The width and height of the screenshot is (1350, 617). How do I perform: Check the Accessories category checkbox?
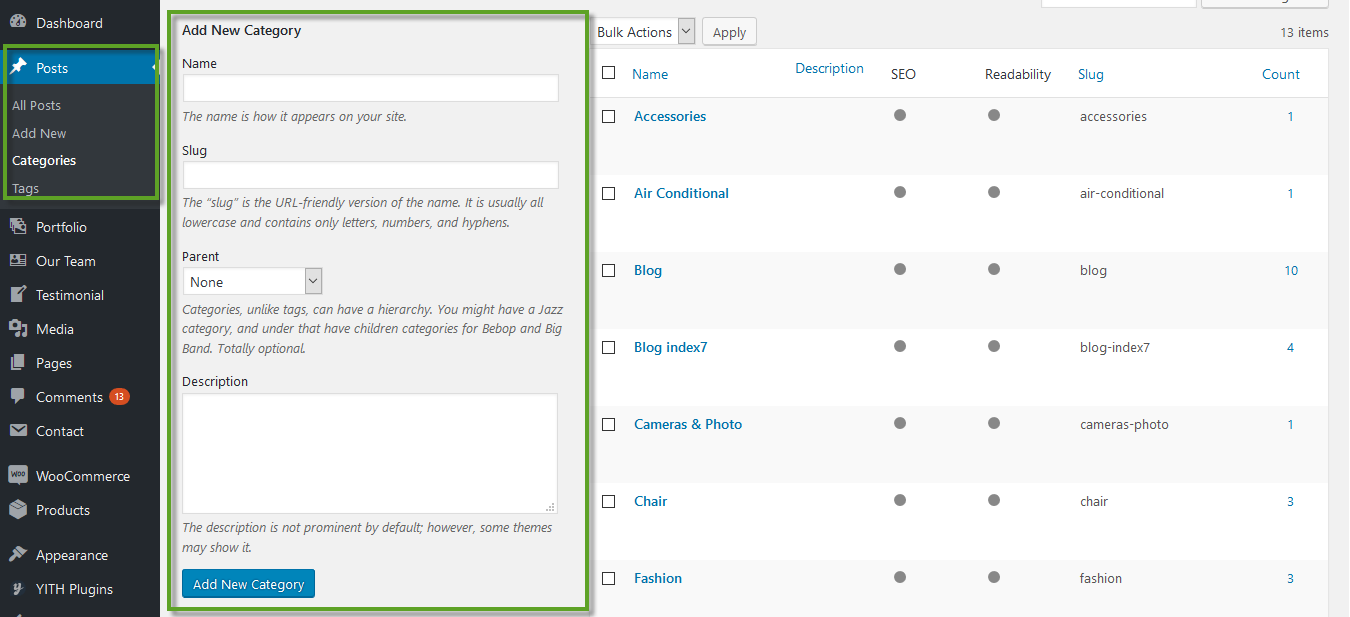(608, 117)
